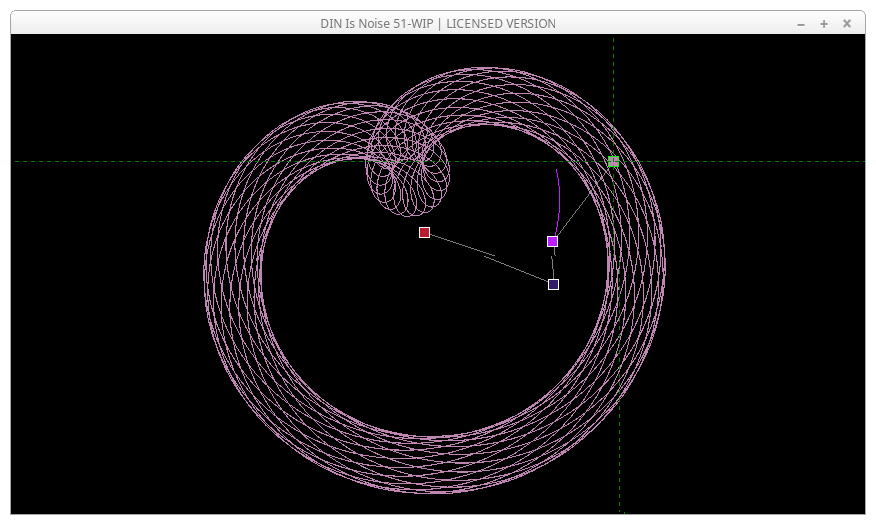Image resolution: width=876 pixels, height=525 pixels.
Task: Close the DIN Is Noise window
Action: click(847, 23)
